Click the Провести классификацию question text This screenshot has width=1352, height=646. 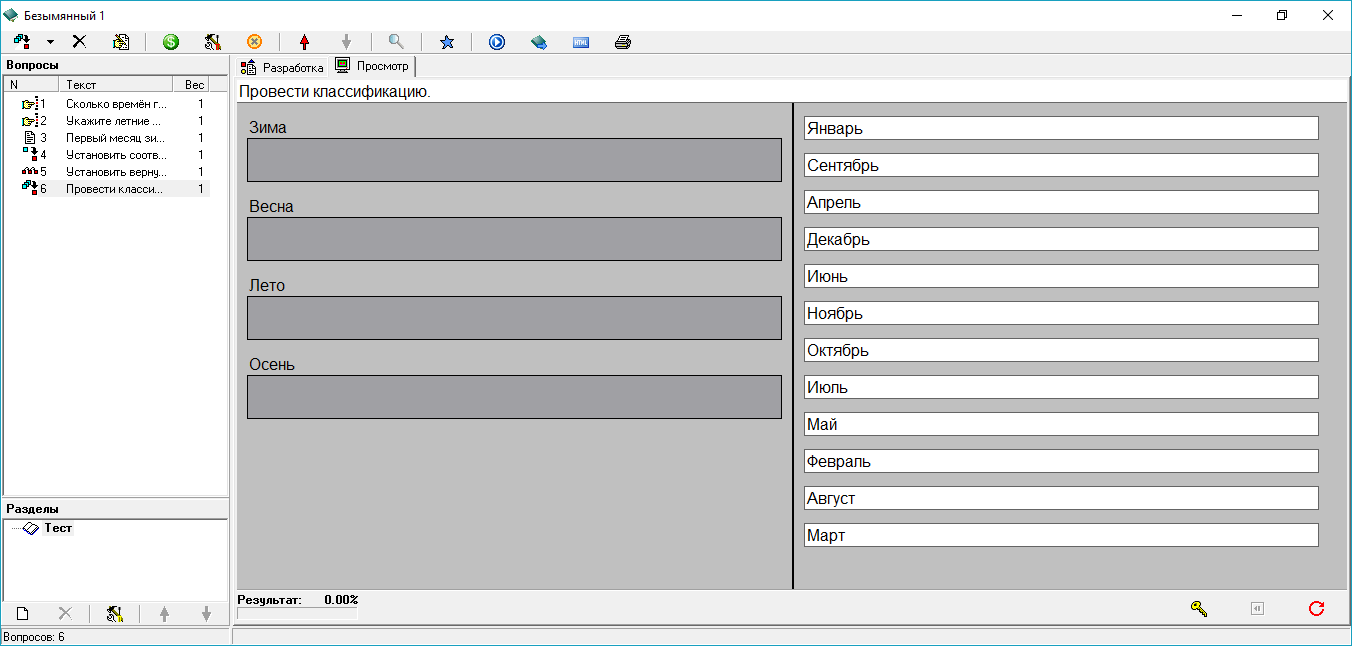point(335,92)
